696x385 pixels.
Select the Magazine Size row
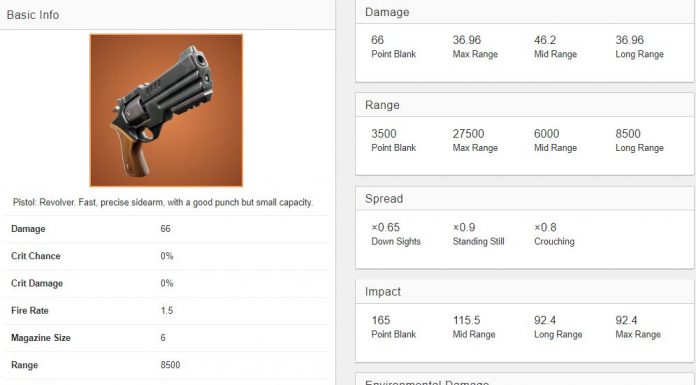coord(166,338)
